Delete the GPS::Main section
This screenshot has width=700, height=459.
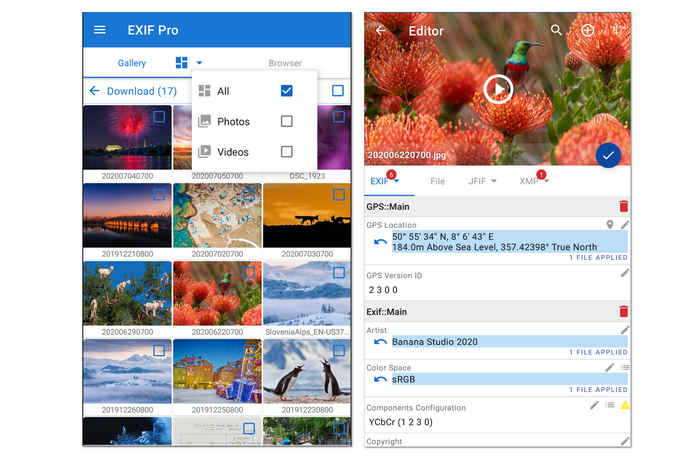[624, 206]
